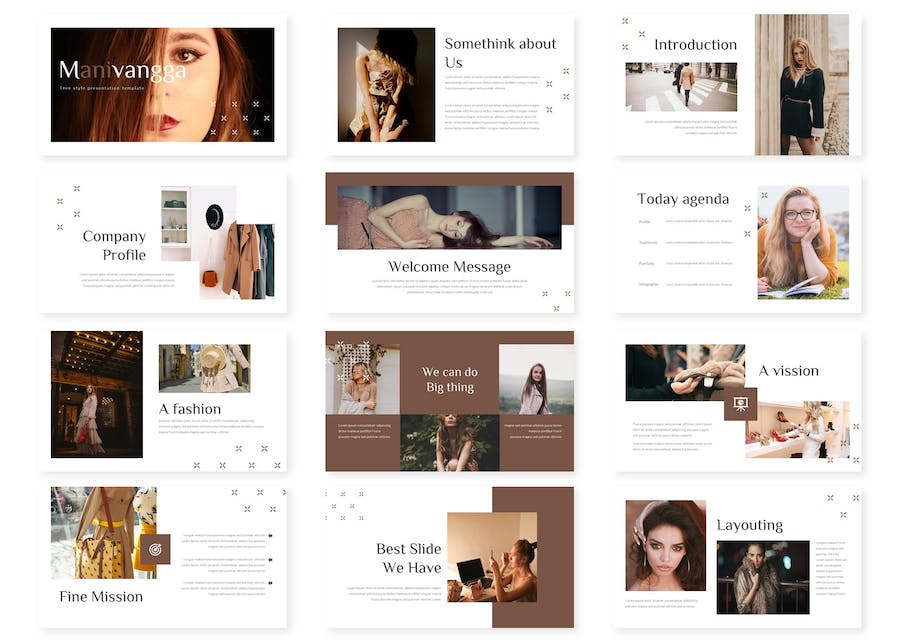Screen dimensions: 900x643
Task: Select the "Fine Mission" heading
Action: coord(101,596)
